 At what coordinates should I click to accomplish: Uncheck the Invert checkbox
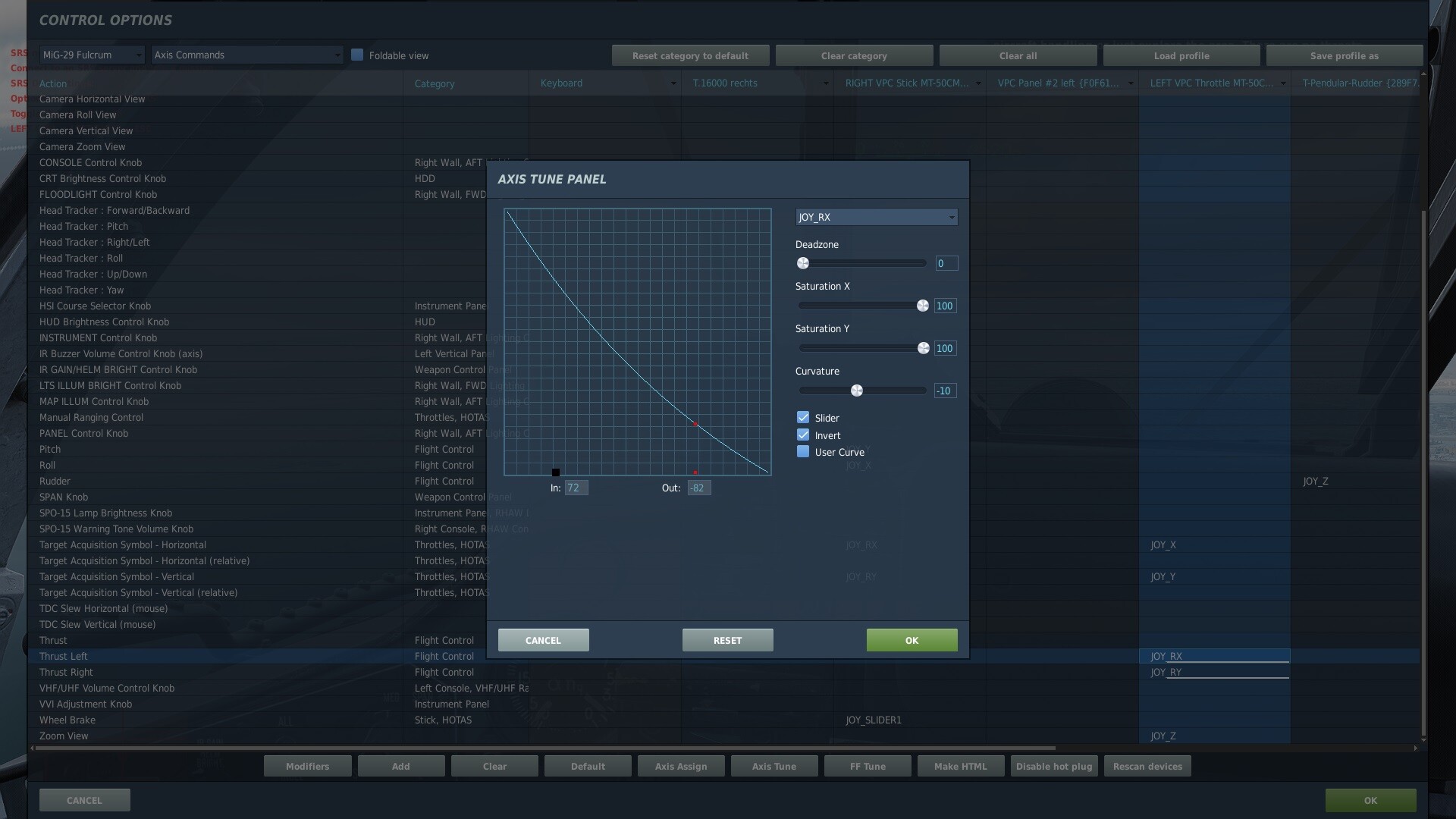coord(803,435)
